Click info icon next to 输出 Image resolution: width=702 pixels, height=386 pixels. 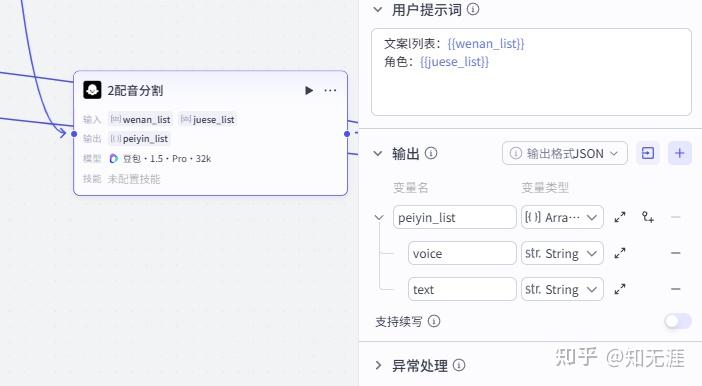point(431,153)
